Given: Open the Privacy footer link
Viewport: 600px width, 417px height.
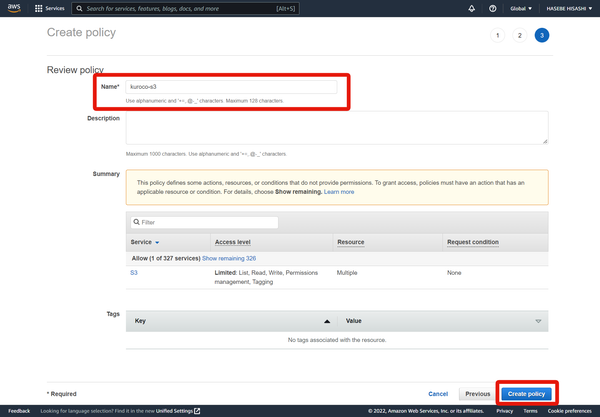Looking at the screenshot, I should (x=505, y=411).
